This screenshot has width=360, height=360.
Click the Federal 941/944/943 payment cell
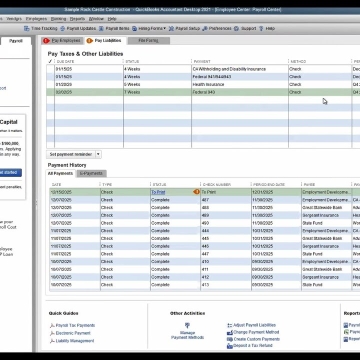(x=240, y=77)
